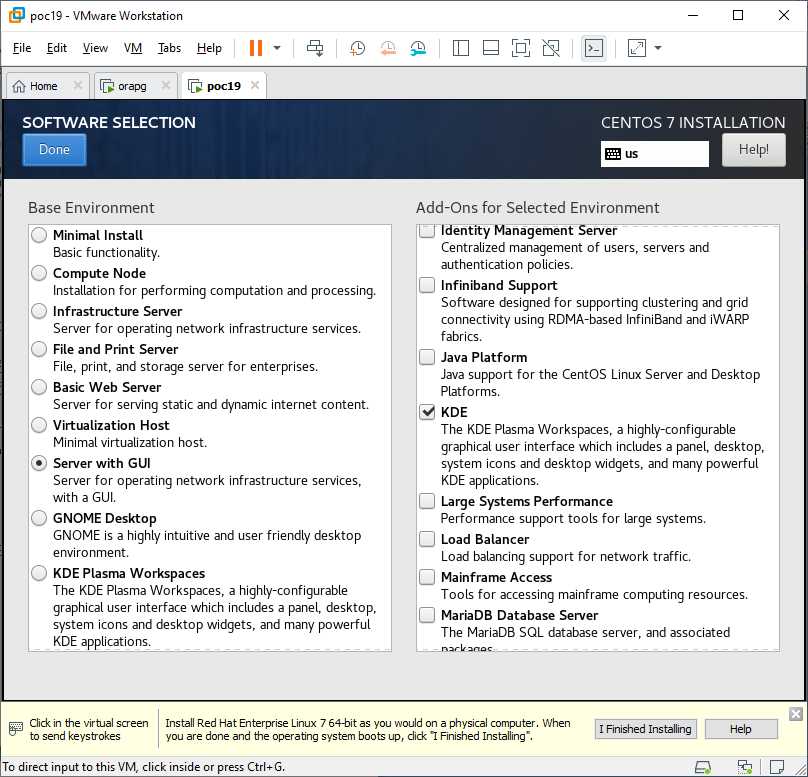This screenshot has width=808, height=777.
Task: Click the keyboard icon beside us
Action: [613, 154]
